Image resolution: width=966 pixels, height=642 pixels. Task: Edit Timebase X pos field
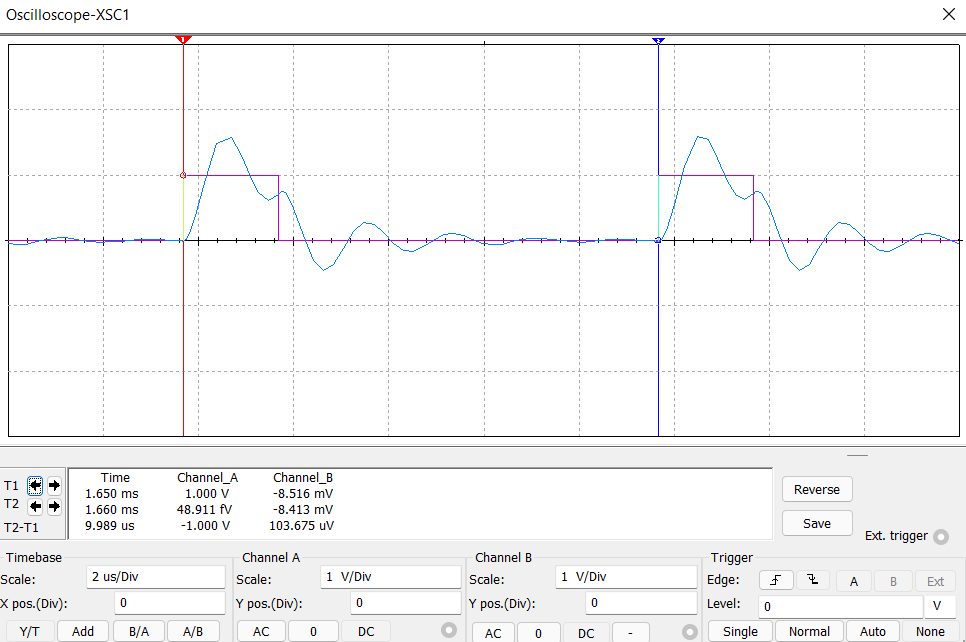(x=170, y=603)
